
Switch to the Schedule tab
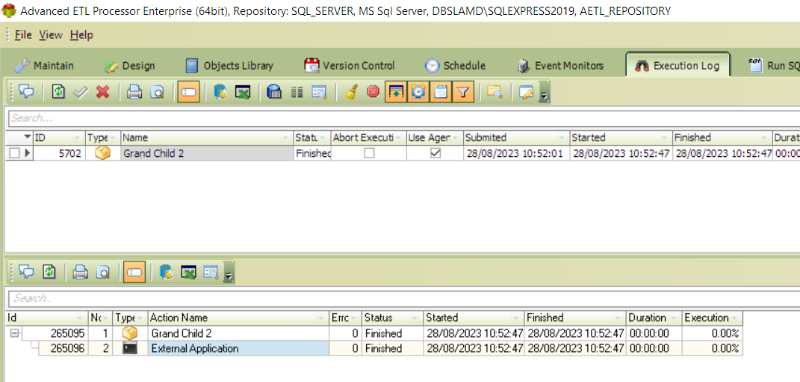click(456, 66)
